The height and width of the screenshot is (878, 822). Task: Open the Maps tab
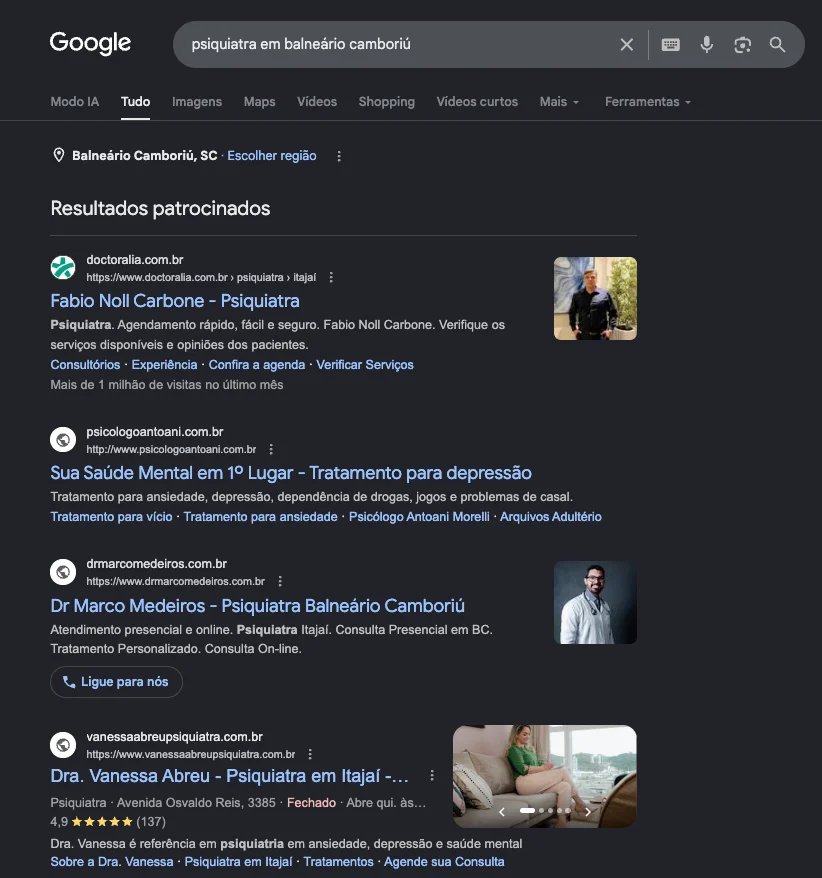[x=259, y=102]
